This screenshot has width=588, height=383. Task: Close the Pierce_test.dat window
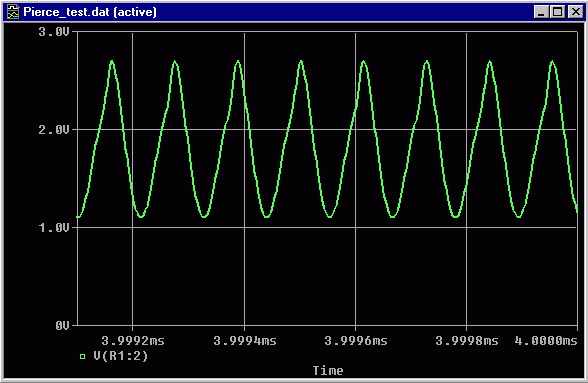[575, 12]
